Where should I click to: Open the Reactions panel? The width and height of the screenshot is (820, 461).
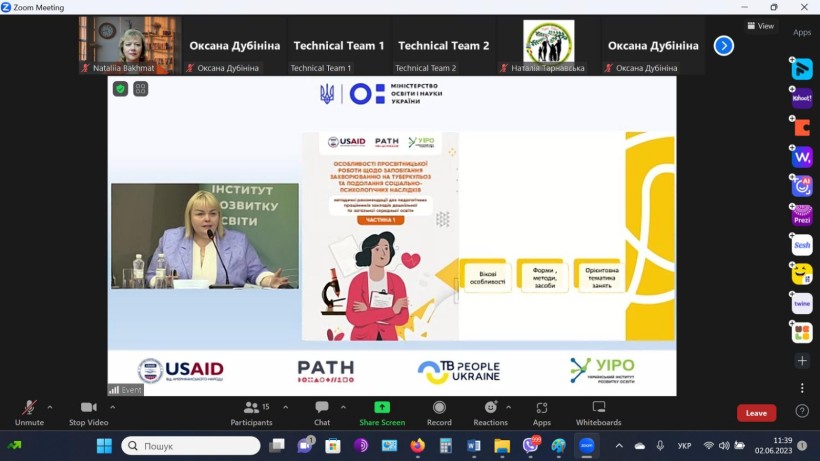coord(490,413)
